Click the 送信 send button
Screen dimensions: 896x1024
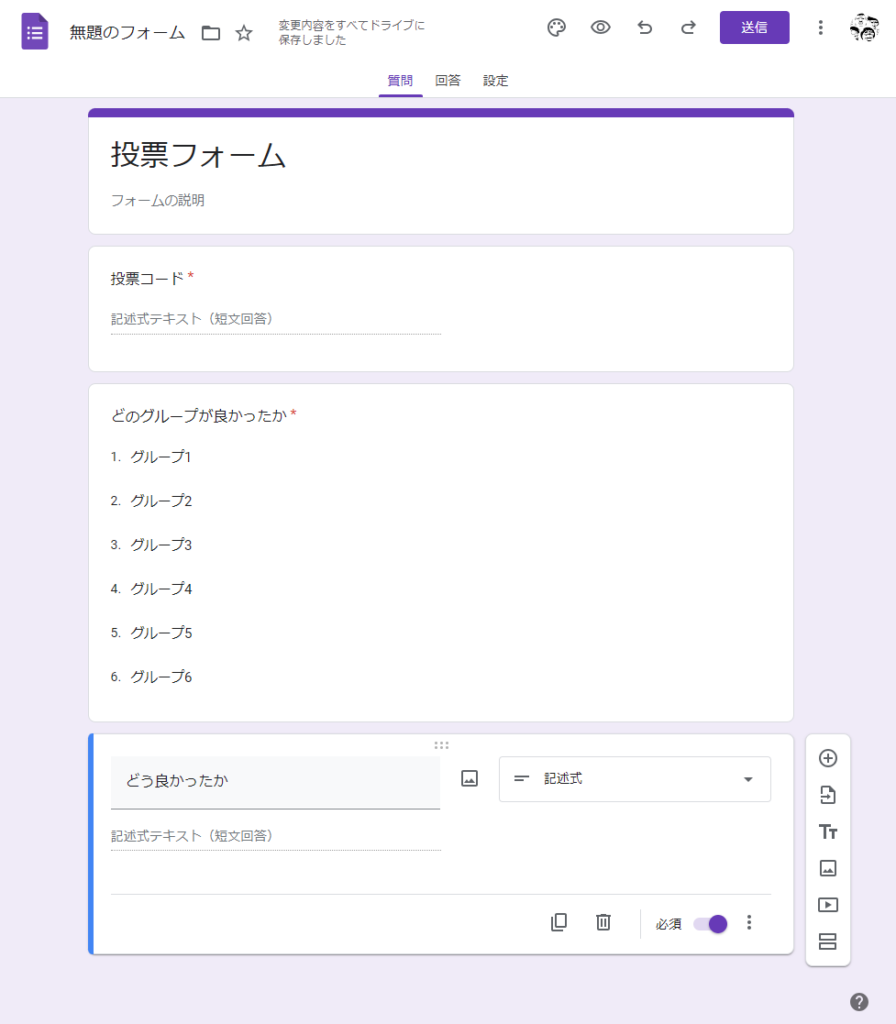[x=754, y=27]
